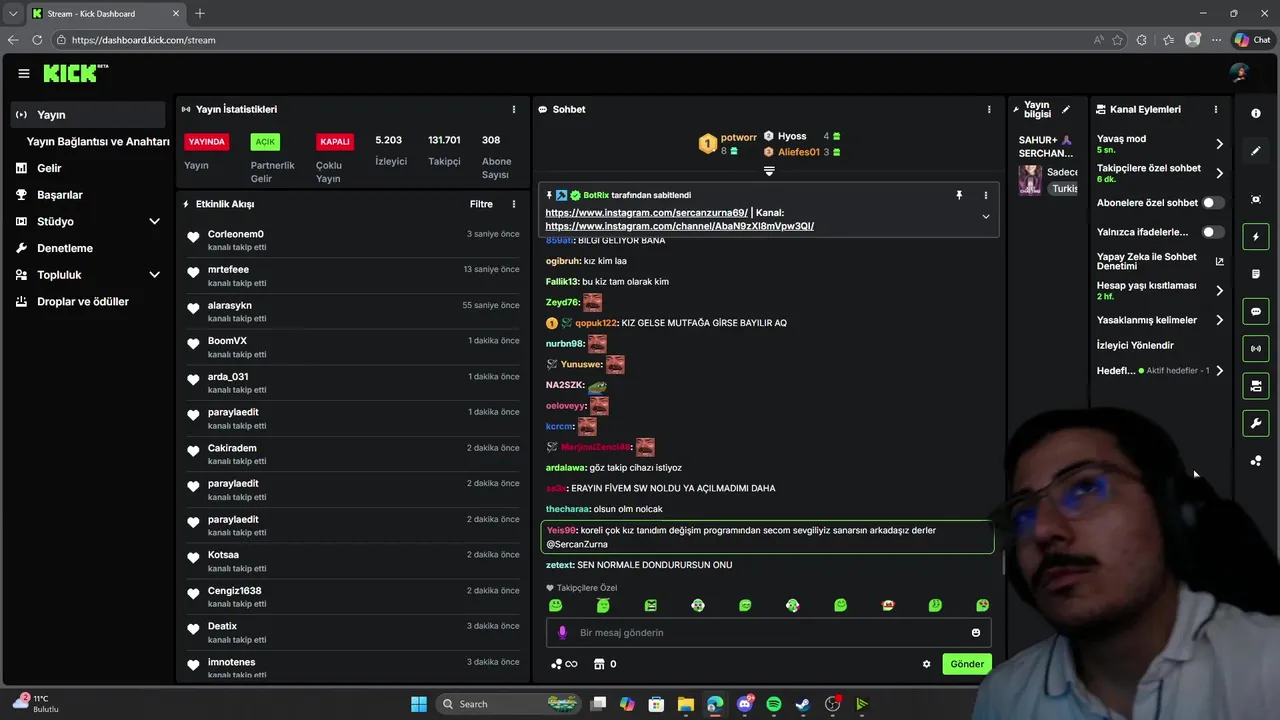Edit Yayın bilgisi with the pencil icon
Image resolution: width=1280 pixels, height=720 pixels.
tap(1066, 109)
